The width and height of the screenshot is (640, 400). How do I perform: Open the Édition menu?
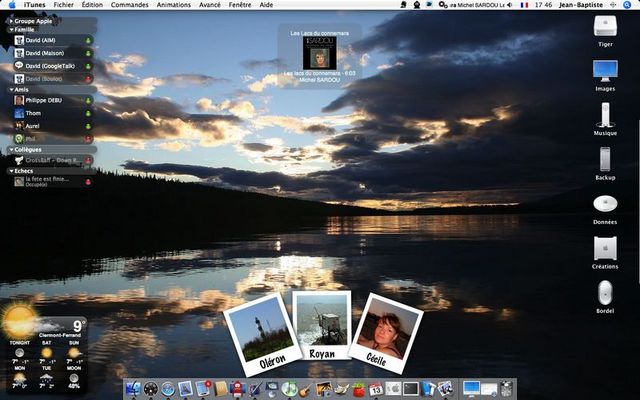pyautogui.click(x=92, y=5)
